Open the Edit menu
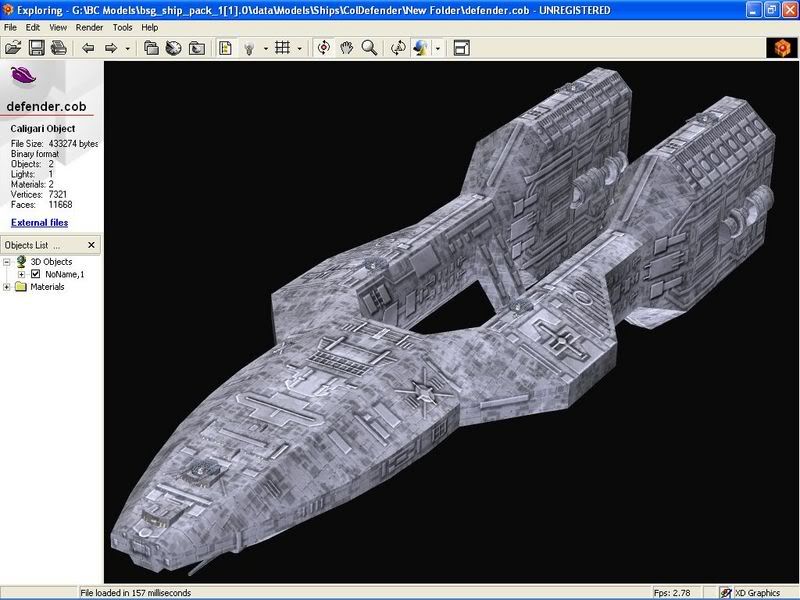800x600 pixels. pyautogui.click(x=33, y=28)
